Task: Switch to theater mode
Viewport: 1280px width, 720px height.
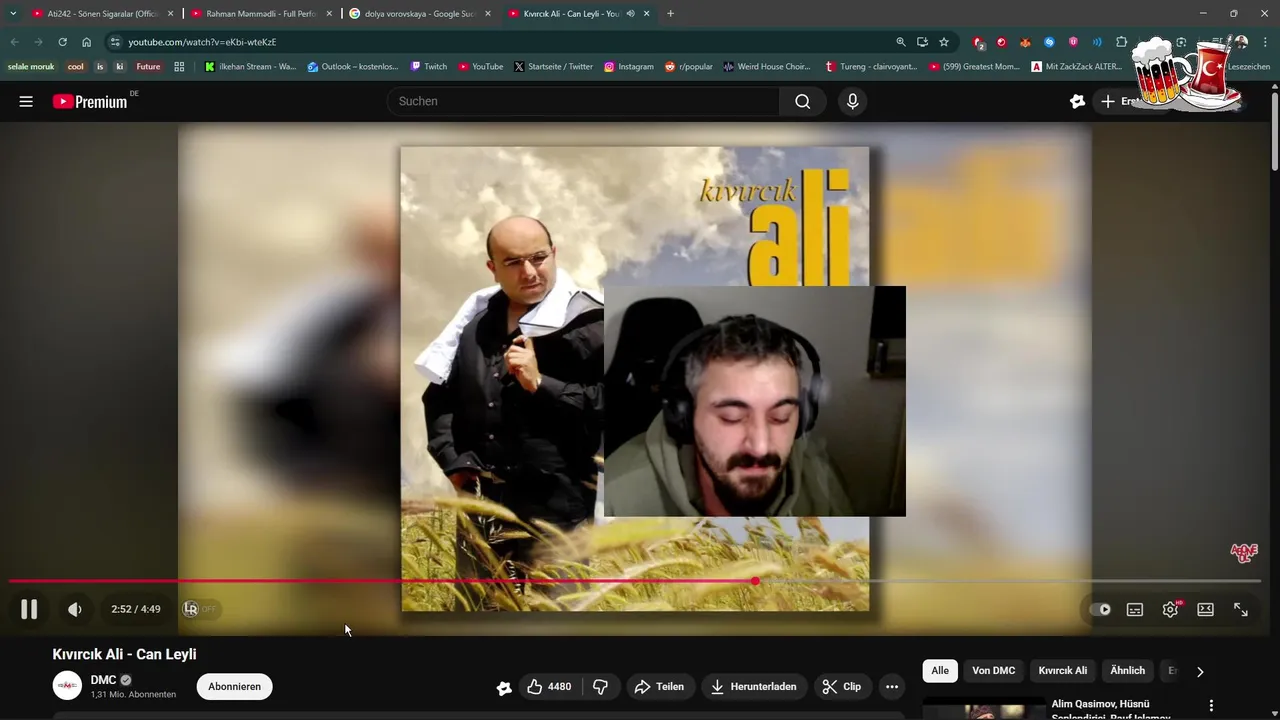Action: (x=1206, y=609)
